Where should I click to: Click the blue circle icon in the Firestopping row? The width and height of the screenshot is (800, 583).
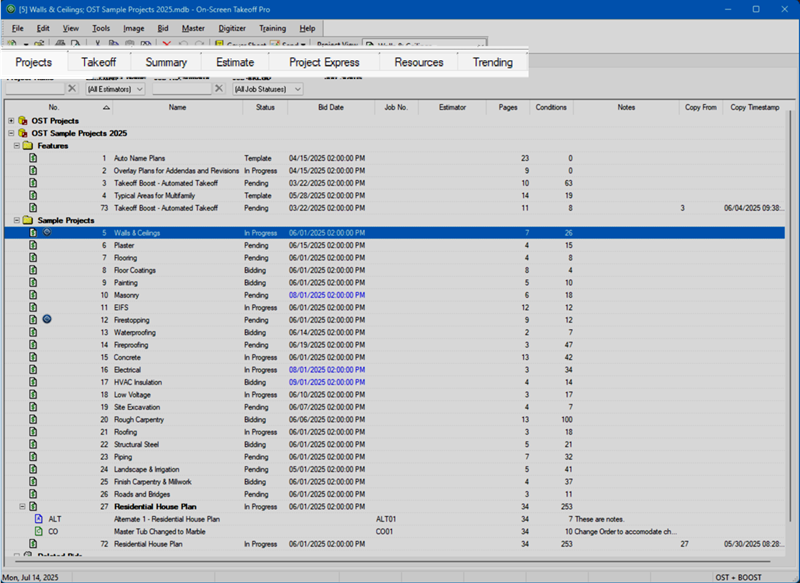pos(47,319)
